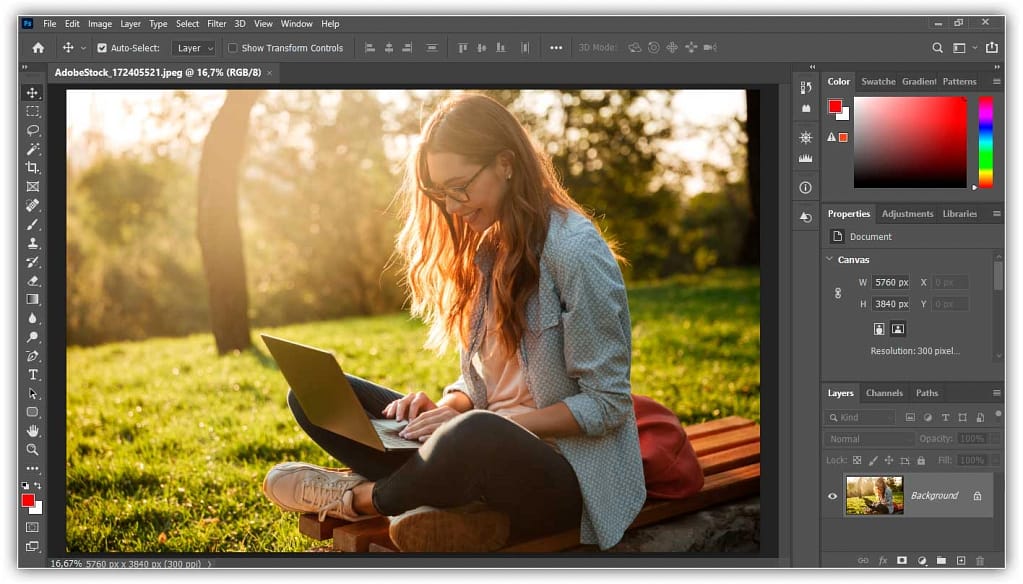The width and height of the screenshot is (1023, 584).
Task: Toggle Lock all padlock in the Lock row
Action: coord(921,461)
